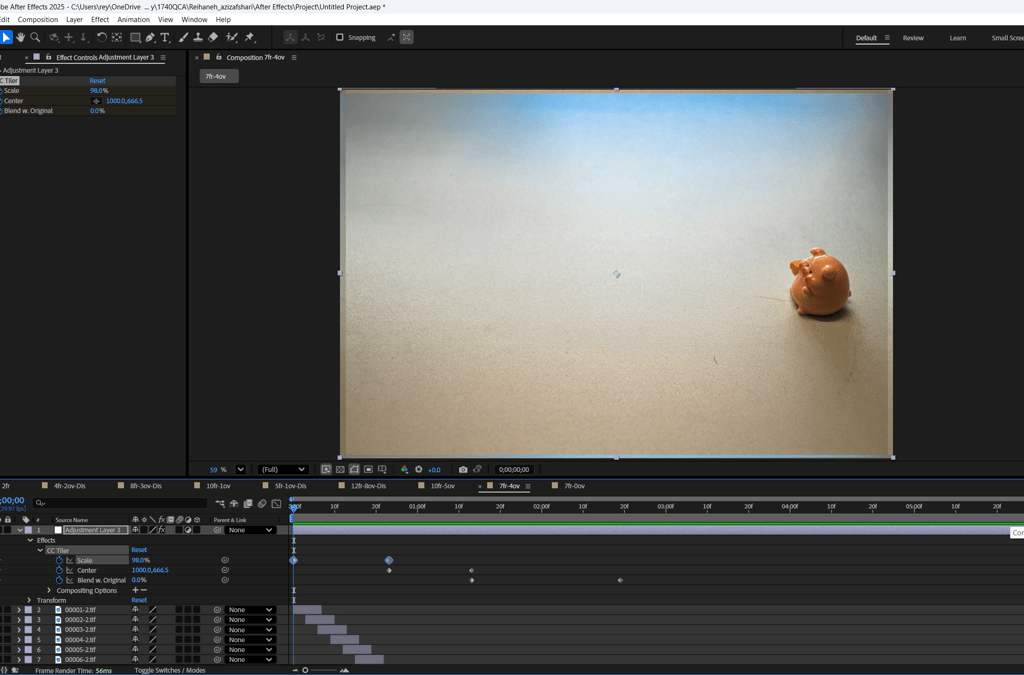Toggle mask and shape path visibility
Viewport: 1024px width, 675px height.
pos(354,469)
